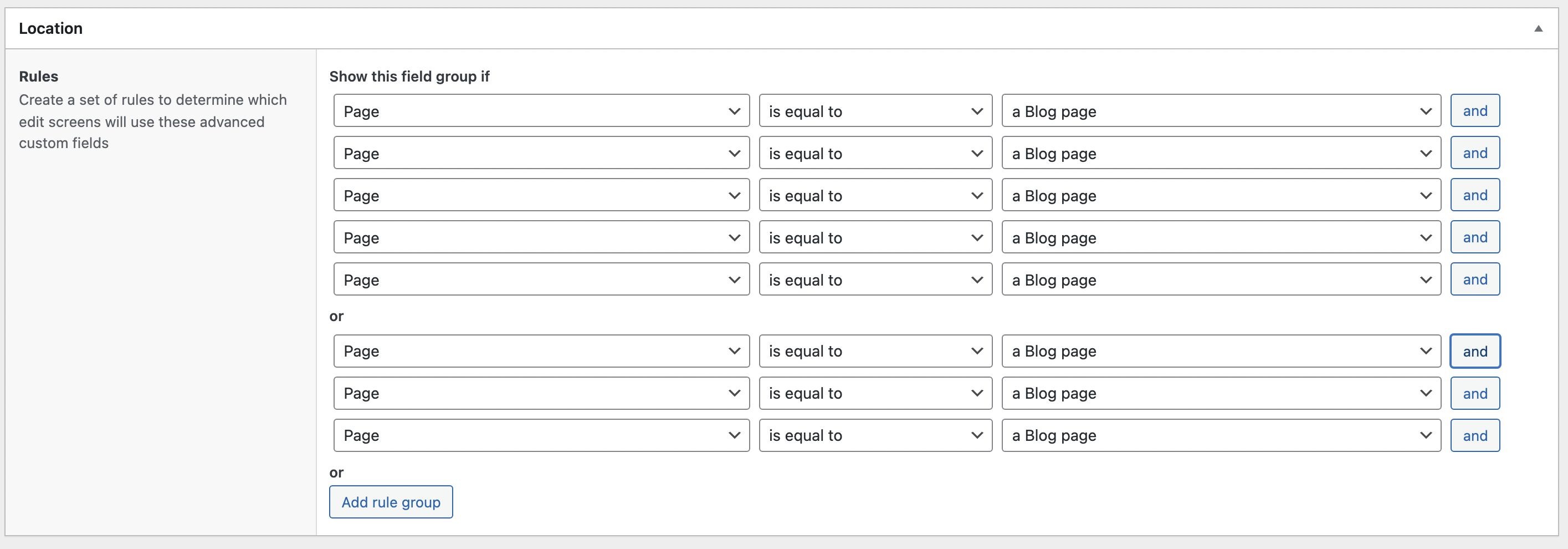Viewport: 1568px width, 549px height.
Task: Click 'and' next to the first rule
Action: [x=1475, y=111]
